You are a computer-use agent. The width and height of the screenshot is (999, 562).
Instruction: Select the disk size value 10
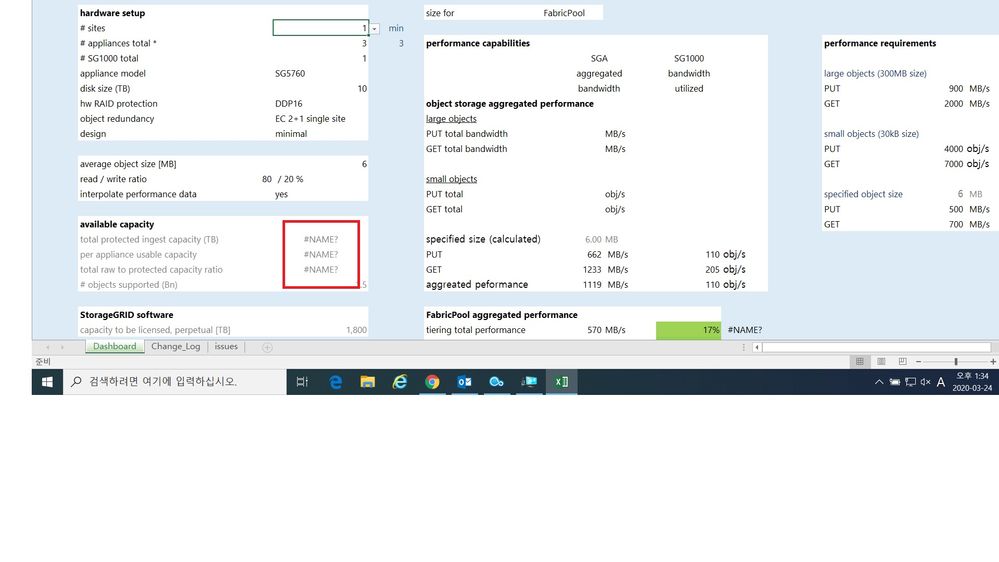point(362,89)
